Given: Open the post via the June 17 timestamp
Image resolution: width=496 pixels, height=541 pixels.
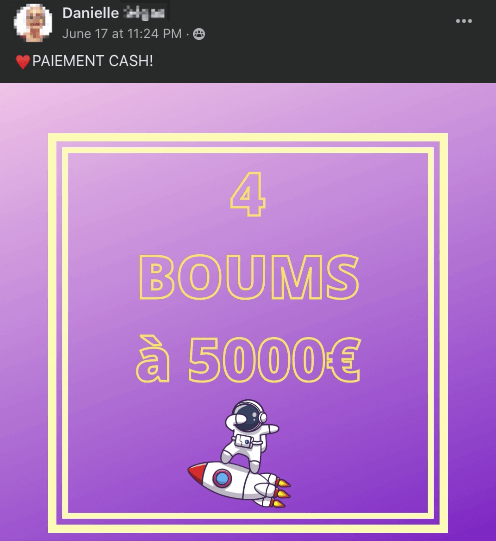Looking at the screenshot, I should point(122,34).
